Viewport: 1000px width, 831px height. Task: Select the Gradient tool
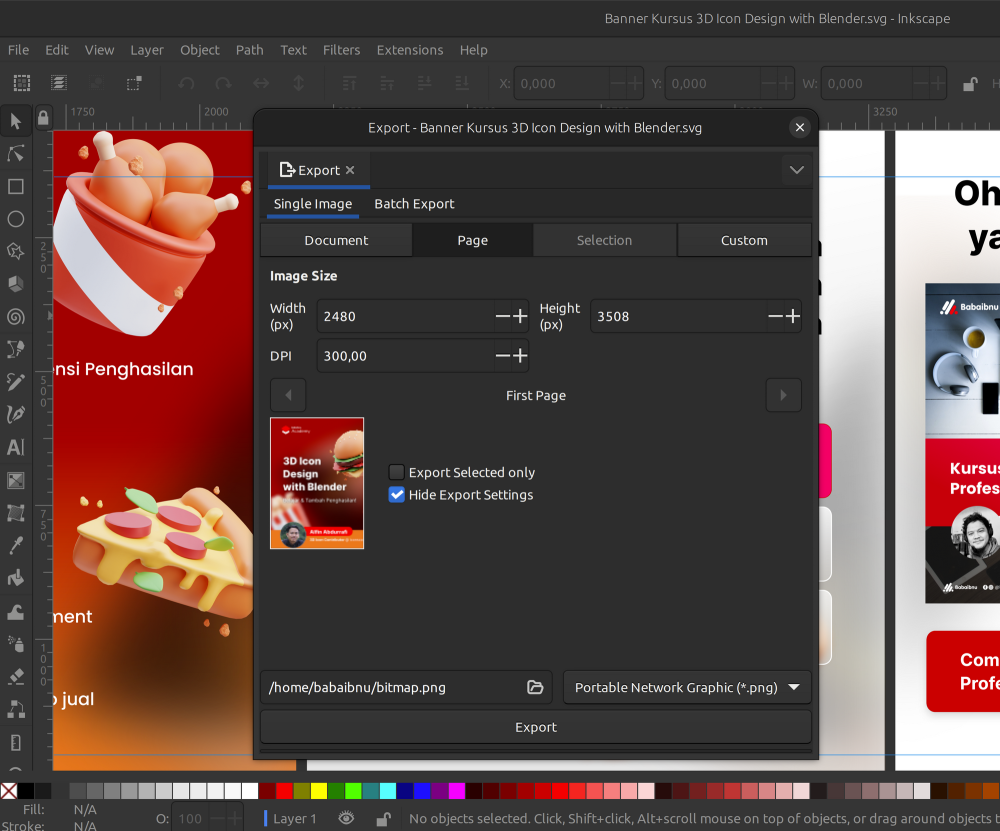pos(16,480)
